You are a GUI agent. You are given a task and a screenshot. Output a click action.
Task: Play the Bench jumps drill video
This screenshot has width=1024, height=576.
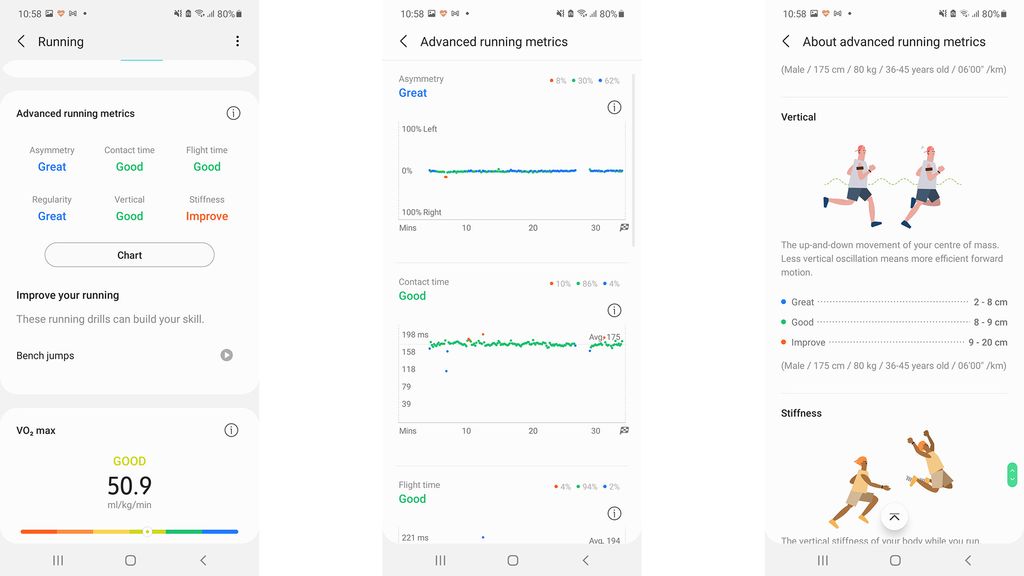tap(227, 355)
